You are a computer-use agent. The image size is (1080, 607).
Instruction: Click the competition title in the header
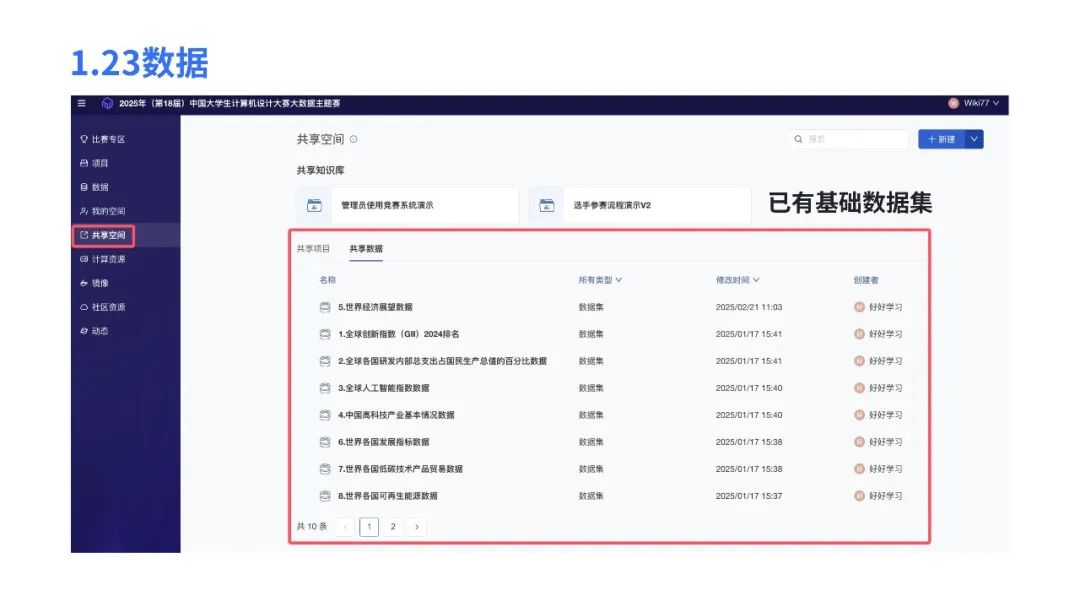pos(230,103)
